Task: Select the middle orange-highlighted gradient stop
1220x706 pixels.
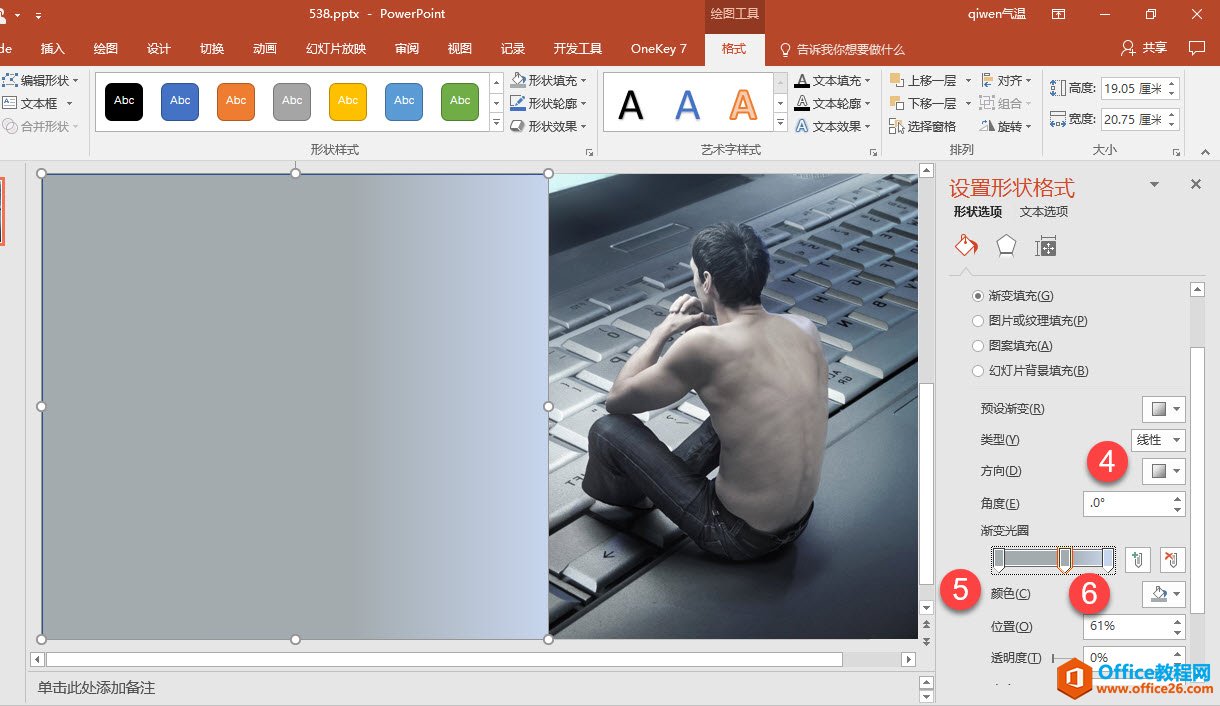Action: coord(1064,559)
